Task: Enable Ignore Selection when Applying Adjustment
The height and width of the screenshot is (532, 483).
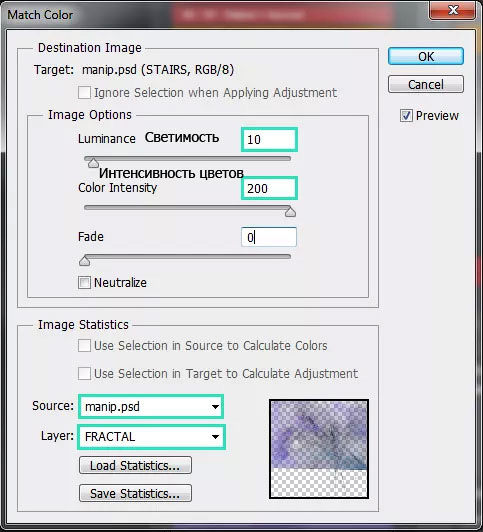Action: [84, 93]
